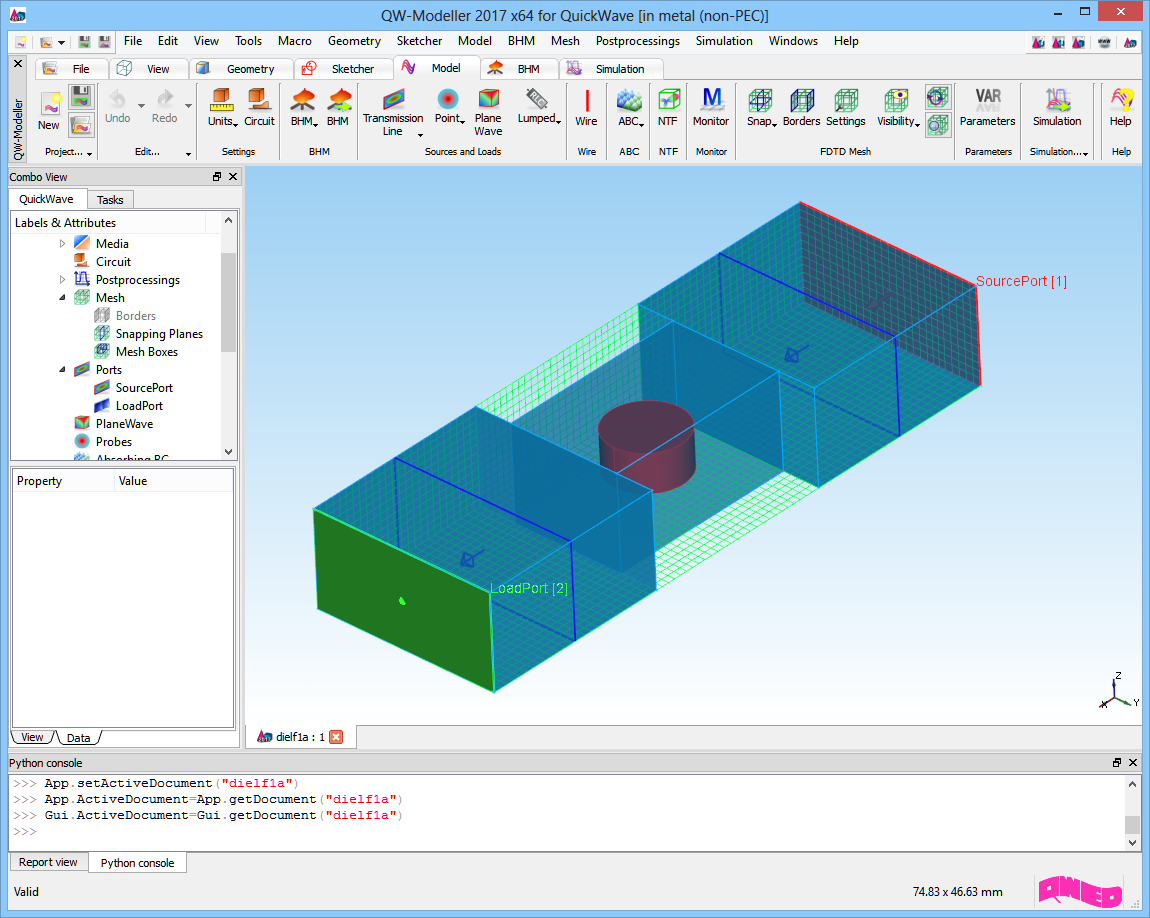Click the SourcePort [1] label in viewport
Viewport: 1150px width, 918px height.
[x=1021, y=282]
